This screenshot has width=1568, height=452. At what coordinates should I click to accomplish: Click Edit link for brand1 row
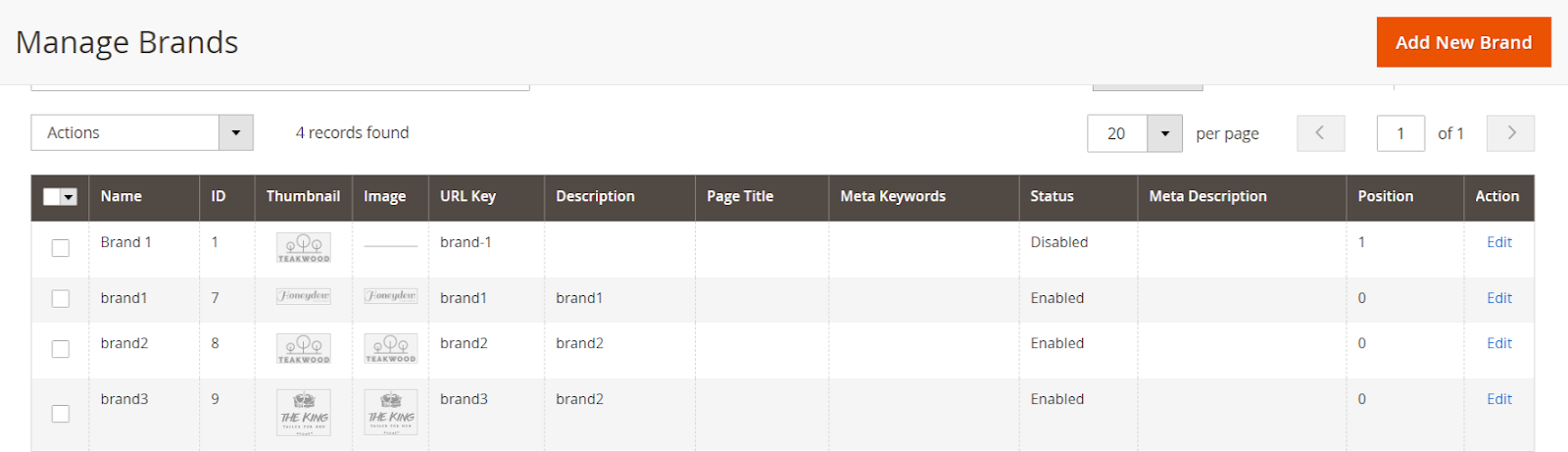click(x=1498, y=298)
